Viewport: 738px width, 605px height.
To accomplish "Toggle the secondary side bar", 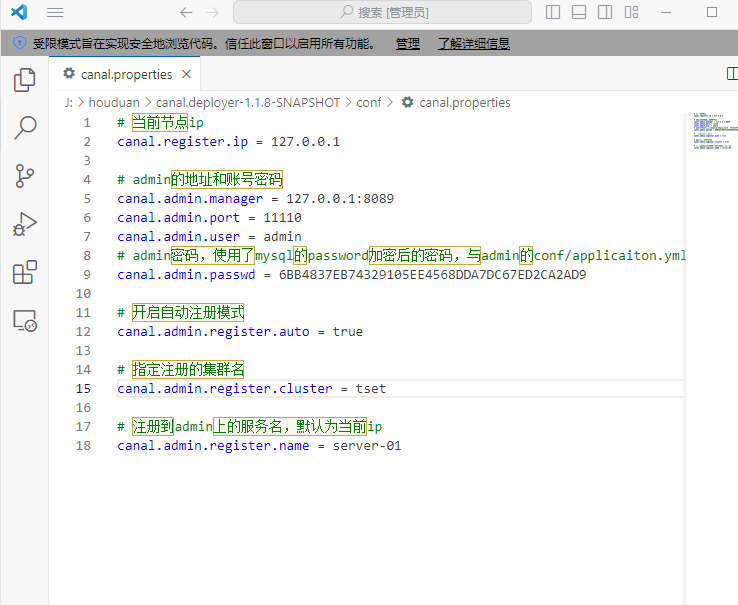I will coord(605,12).
